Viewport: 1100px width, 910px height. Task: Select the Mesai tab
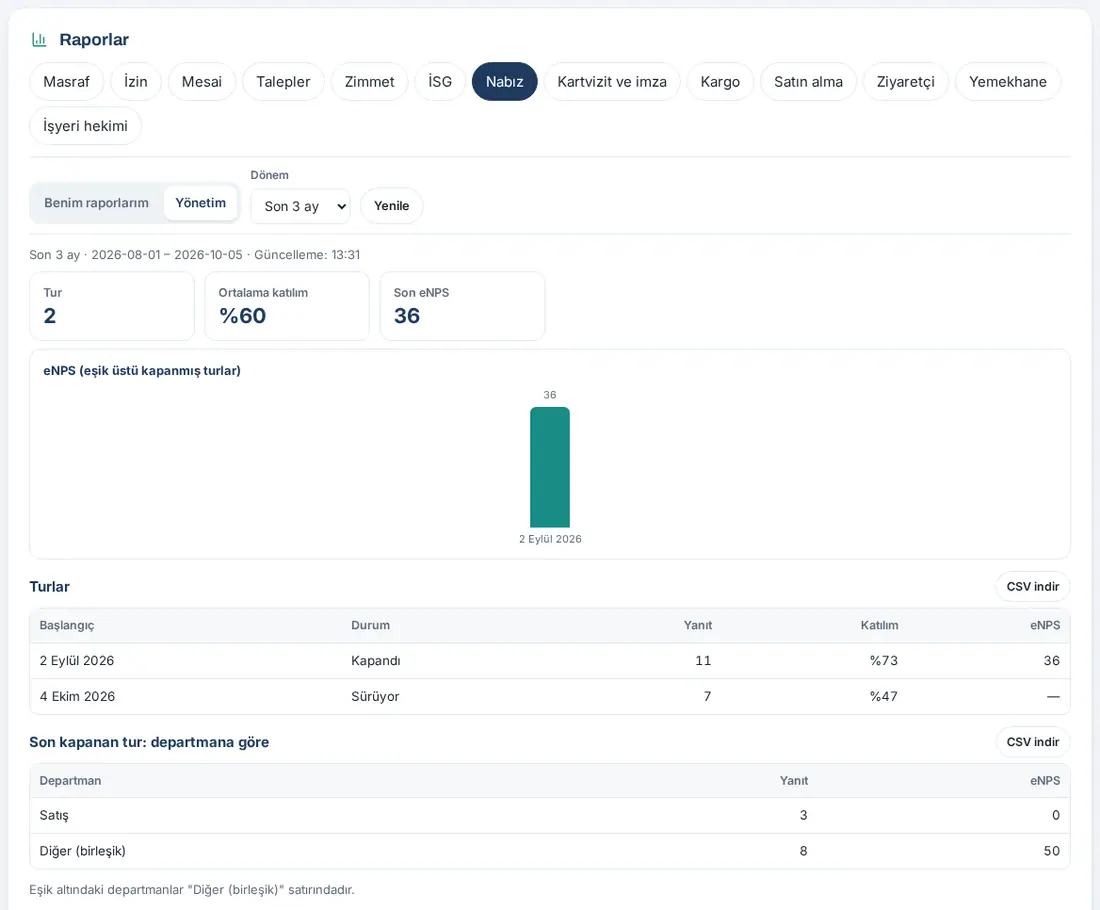(x=202, y=81)
